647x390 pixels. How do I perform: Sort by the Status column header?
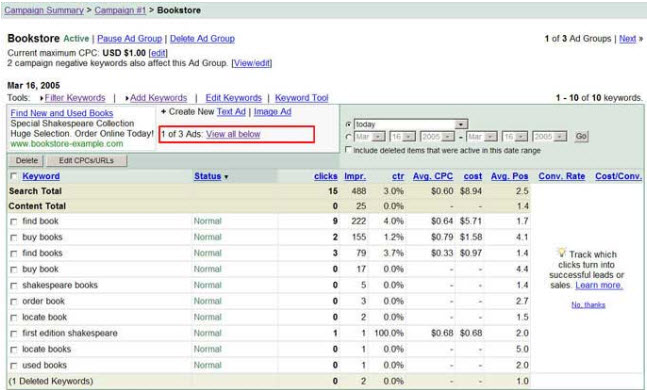(x=208, y=176)
